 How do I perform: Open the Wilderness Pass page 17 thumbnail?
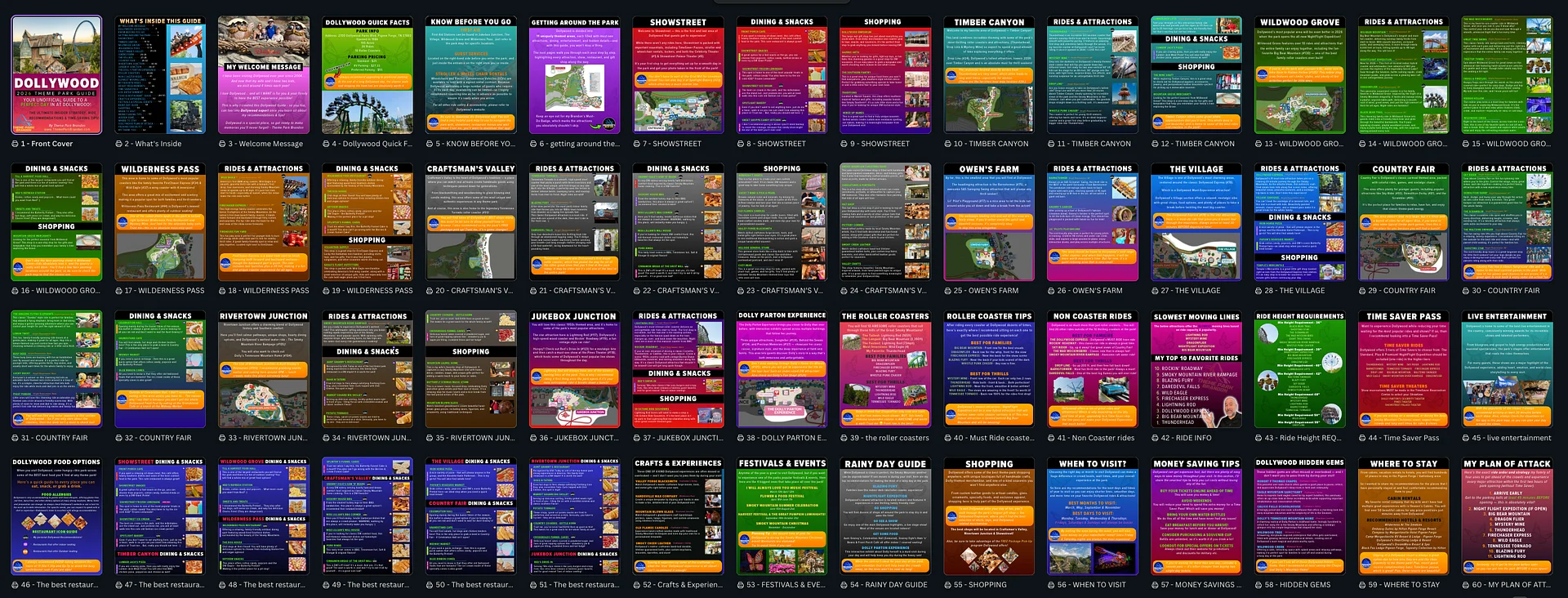click(x=160, y=222)
